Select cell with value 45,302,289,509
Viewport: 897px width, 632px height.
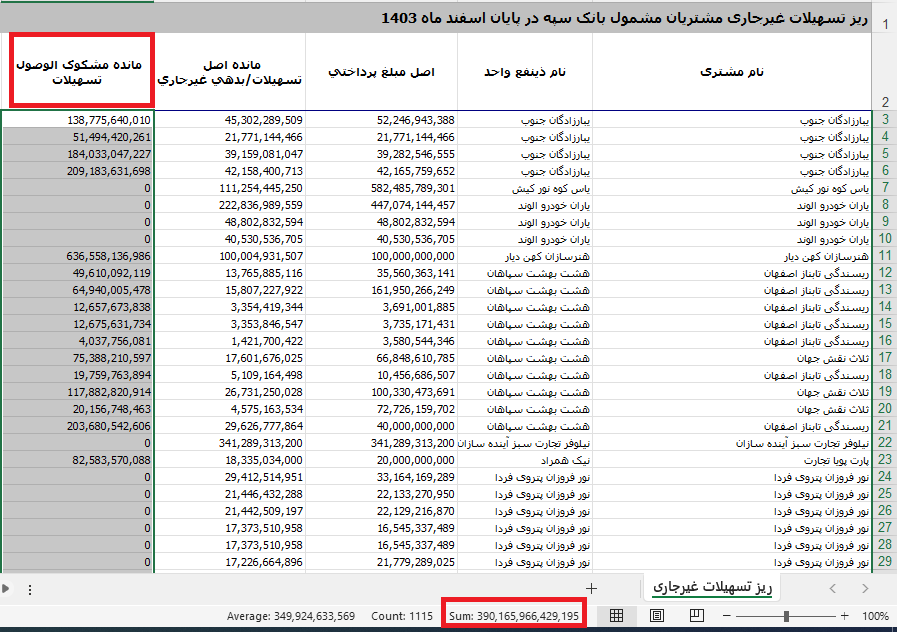pyautogui.click(x=230, y=120)
